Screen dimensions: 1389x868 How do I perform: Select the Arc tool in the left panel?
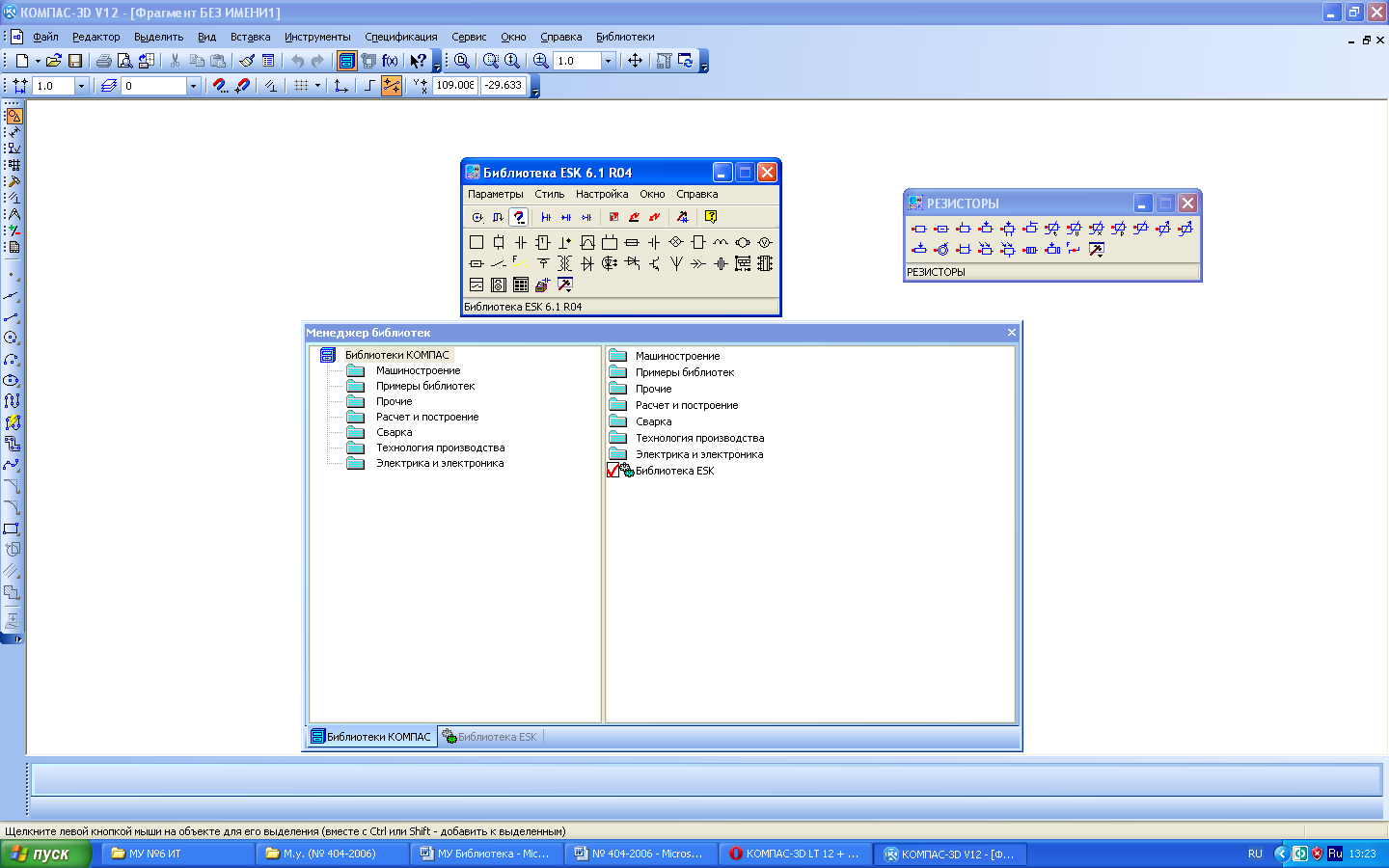pos(12,359)
